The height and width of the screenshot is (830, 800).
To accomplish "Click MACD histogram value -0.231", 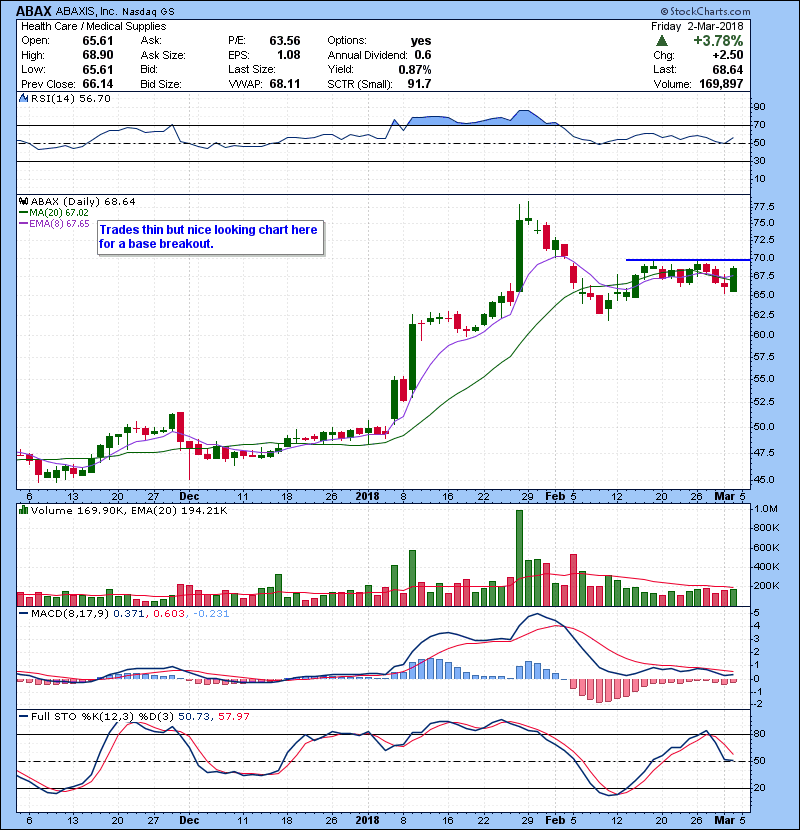I will click(211, 614).
